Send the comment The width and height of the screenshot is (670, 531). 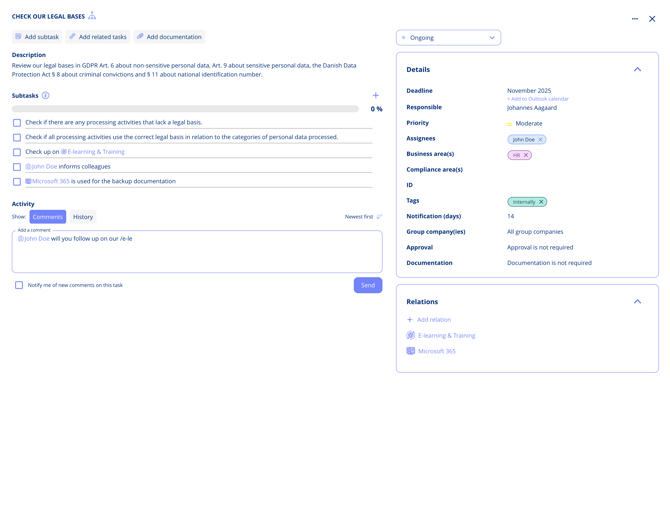[x=368, y=285]
